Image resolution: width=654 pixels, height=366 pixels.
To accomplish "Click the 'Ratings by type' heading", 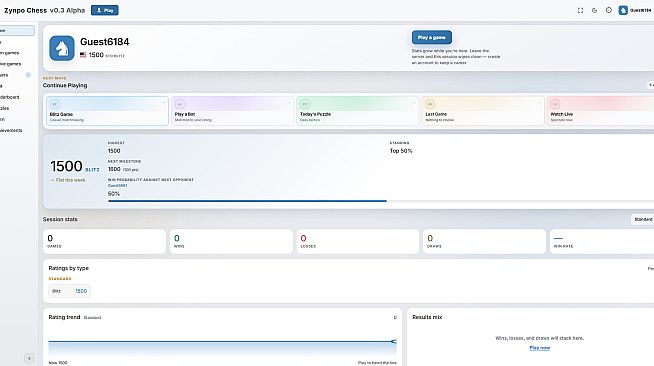I will pos(68,268).
